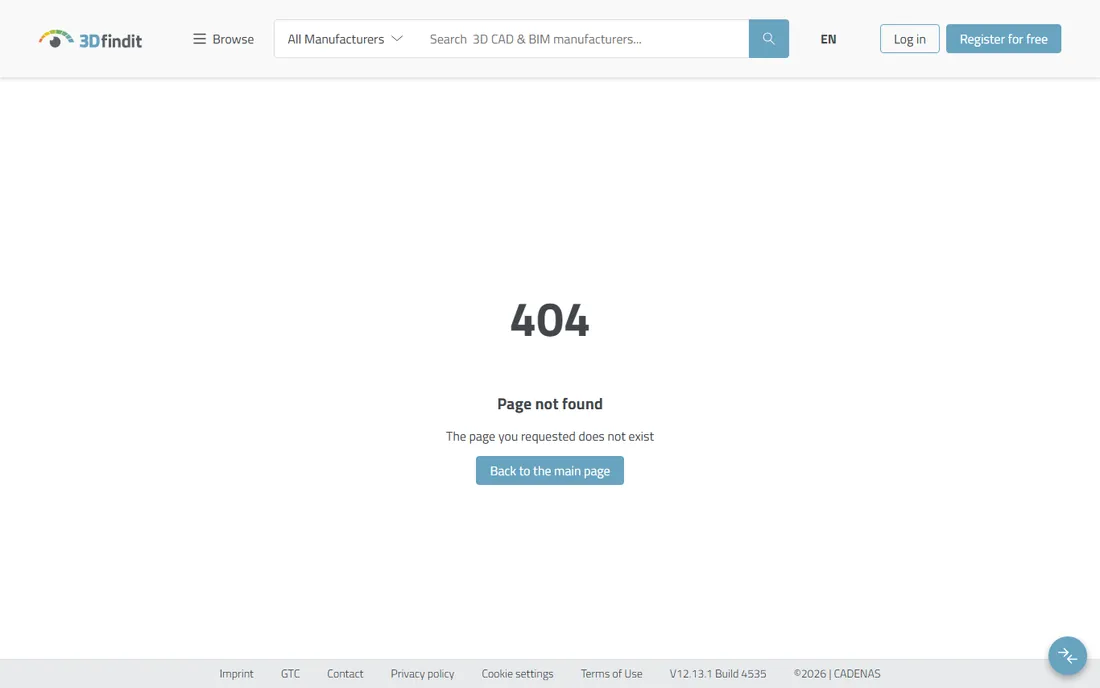Click the V12.13.1 Build 4535 text

[x=718, y=673]
